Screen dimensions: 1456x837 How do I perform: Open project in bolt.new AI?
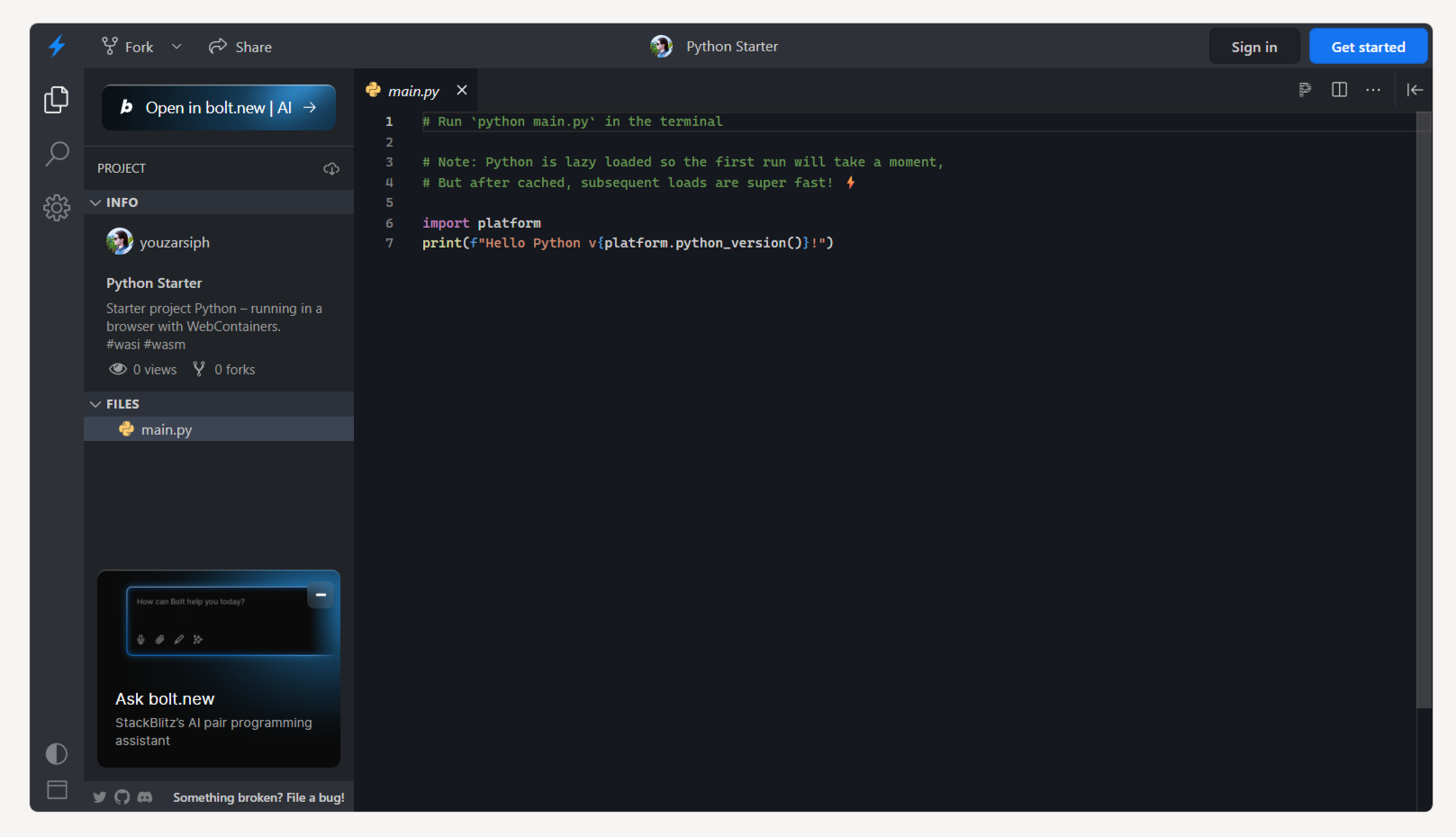[219, 108]
